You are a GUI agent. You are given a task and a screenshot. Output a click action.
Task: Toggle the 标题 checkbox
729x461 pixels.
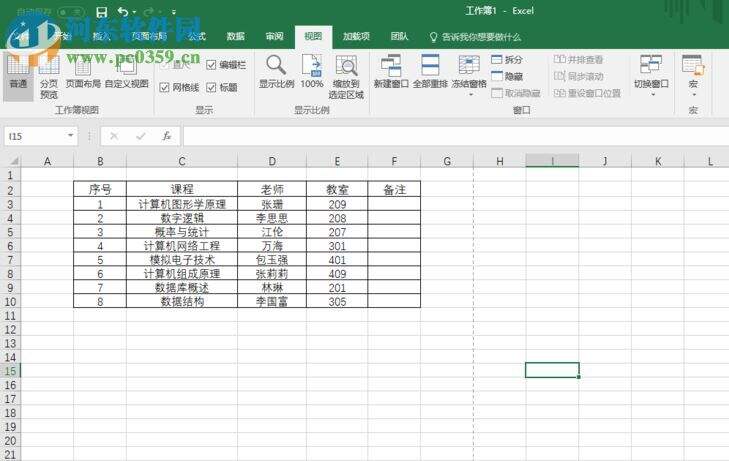point(211,87)
